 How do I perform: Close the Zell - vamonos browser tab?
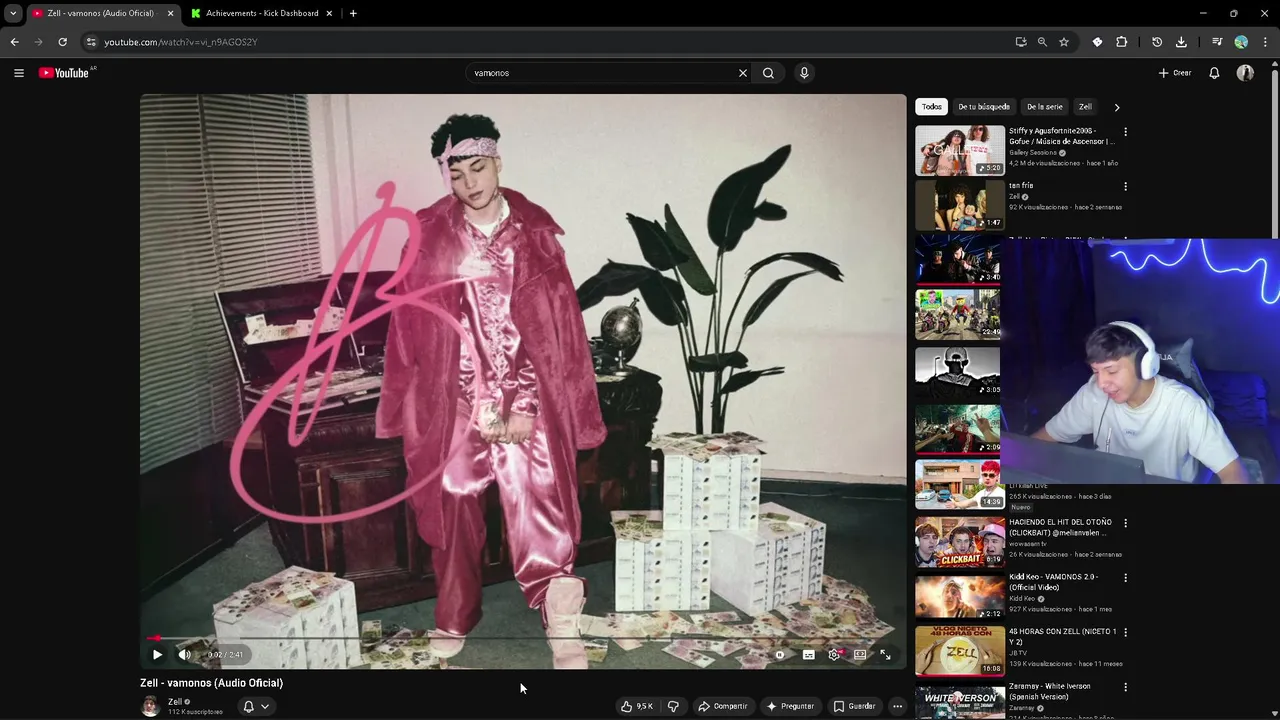[x=170, y=13]
